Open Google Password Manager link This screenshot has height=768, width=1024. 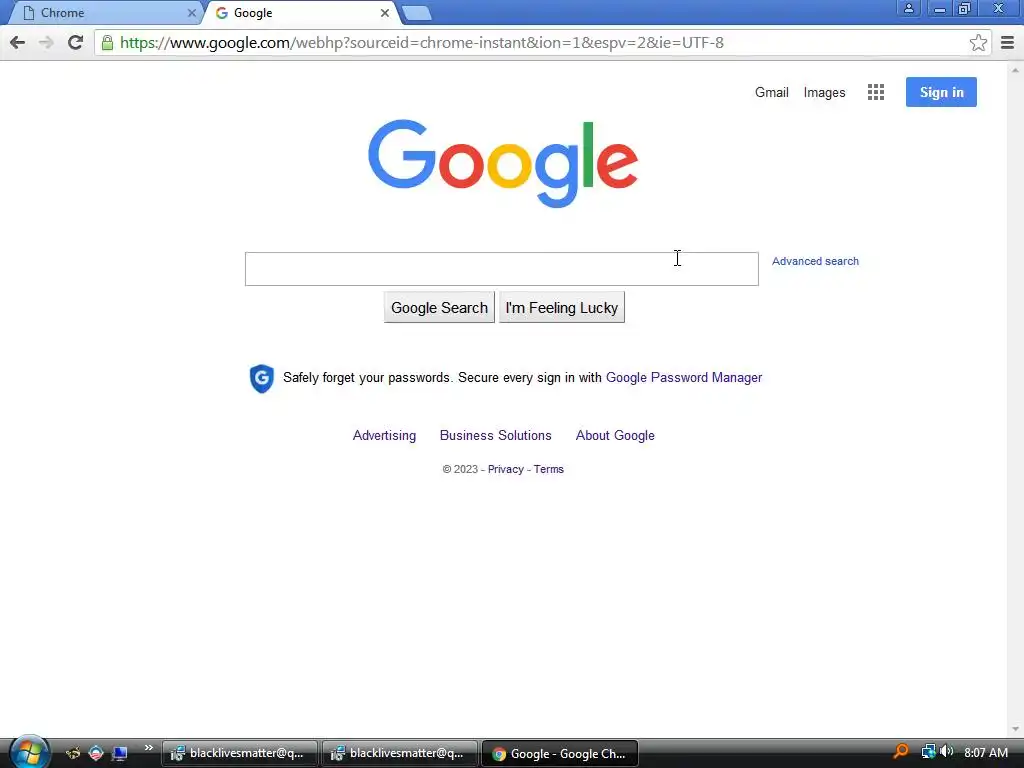pos(684,377)
